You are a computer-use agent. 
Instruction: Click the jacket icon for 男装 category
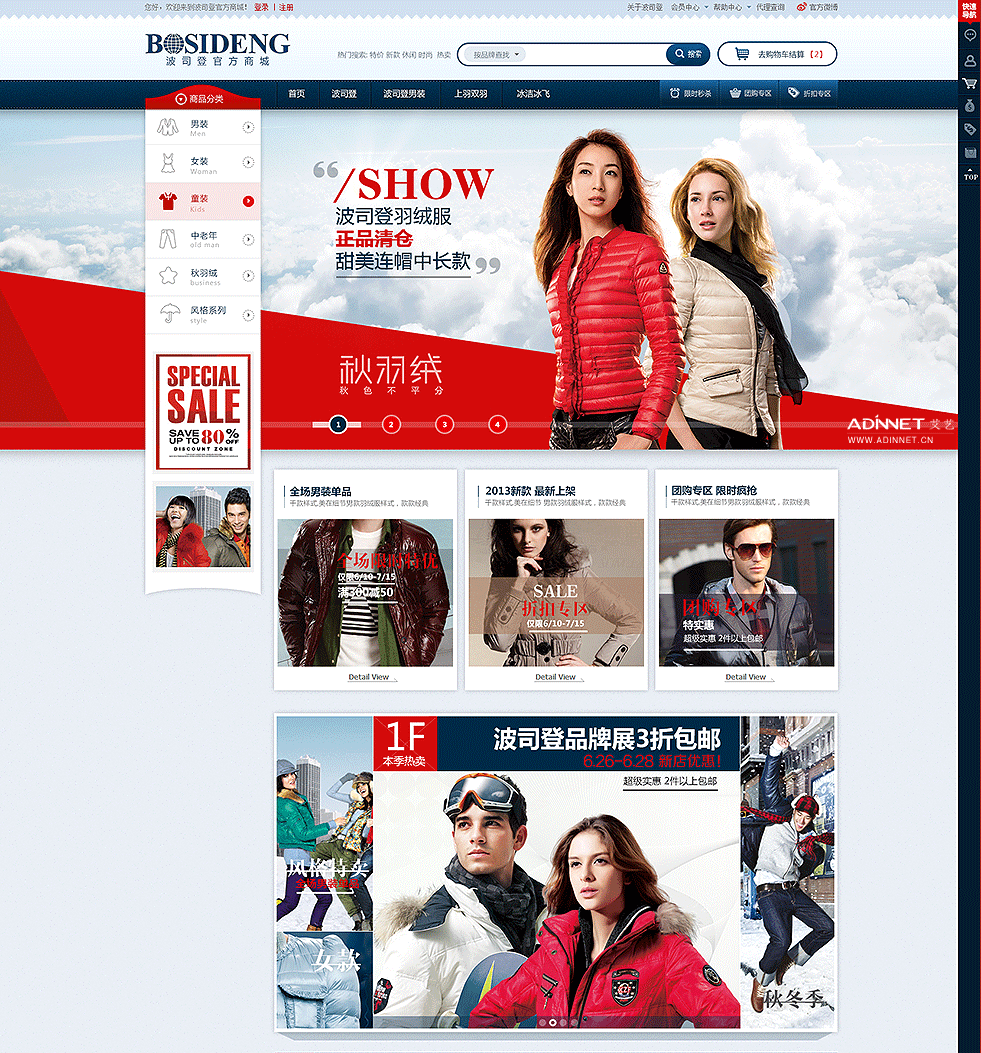[x=168, y=126]
